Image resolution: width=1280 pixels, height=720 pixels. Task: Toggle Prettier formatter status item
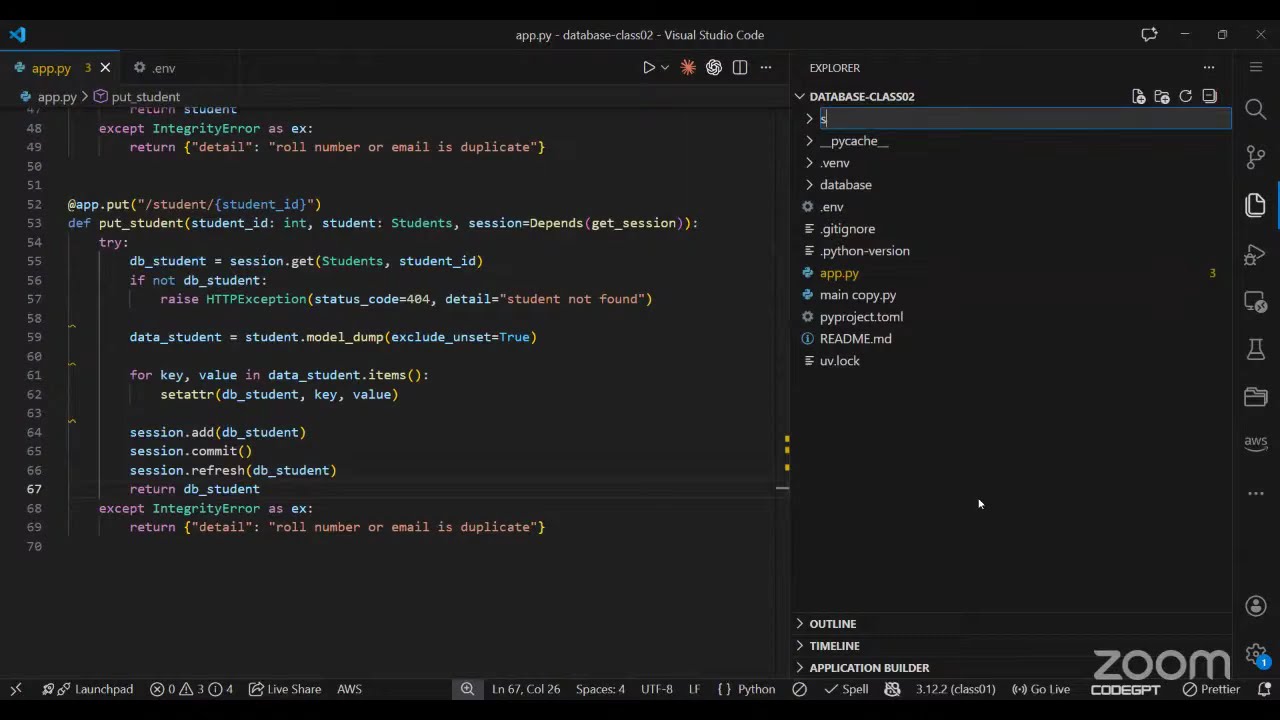[1211, 689]
